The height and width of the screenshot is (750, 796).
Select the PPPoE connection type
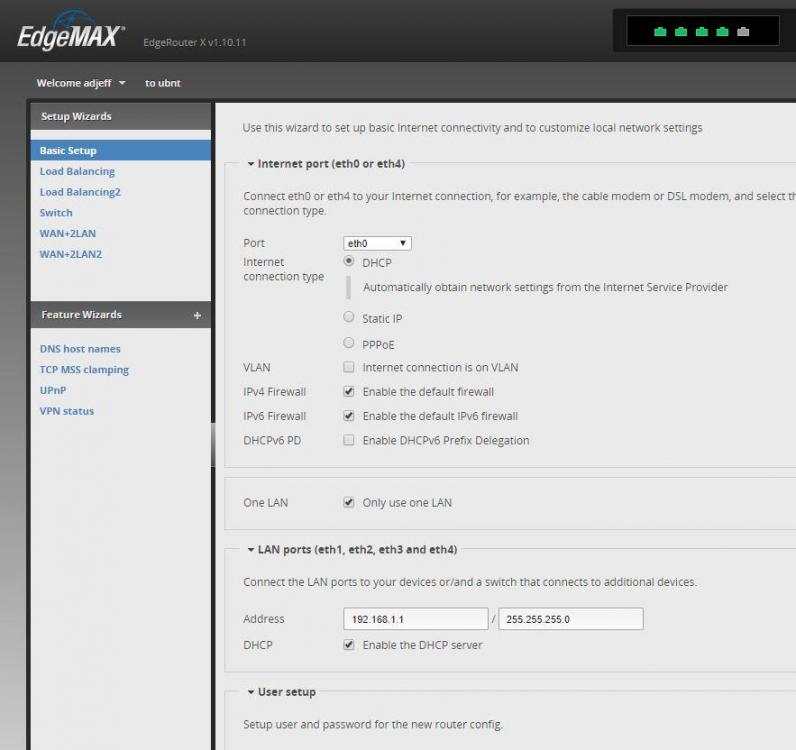349,344
